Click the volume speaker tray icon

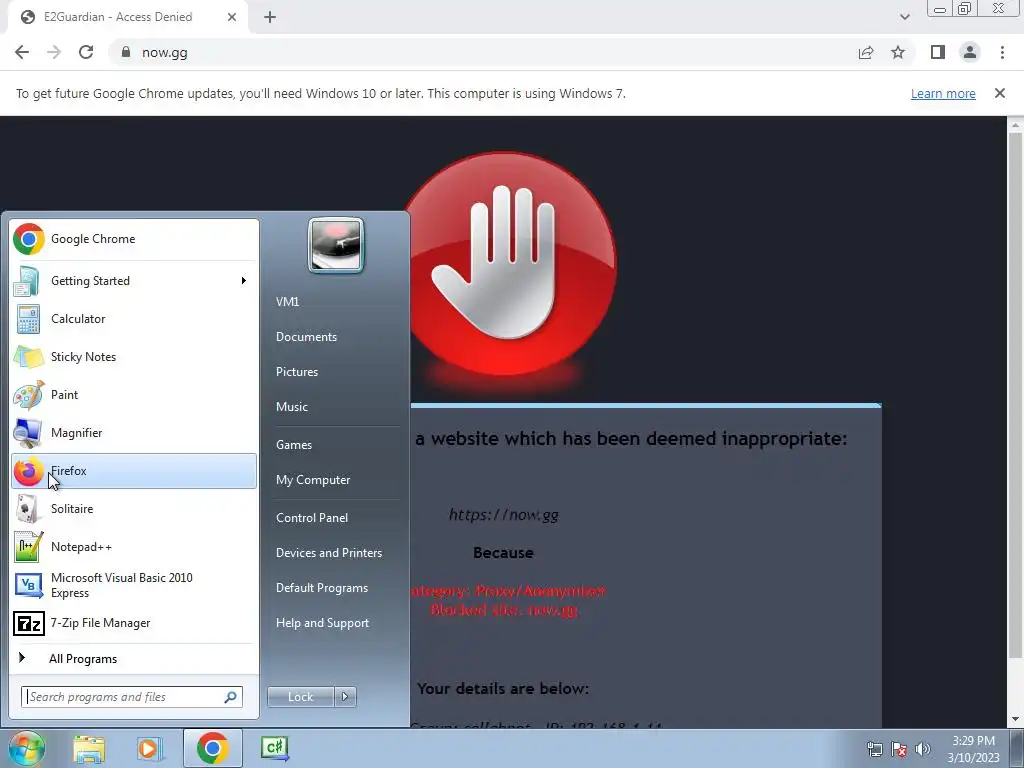tap(923, 749)
